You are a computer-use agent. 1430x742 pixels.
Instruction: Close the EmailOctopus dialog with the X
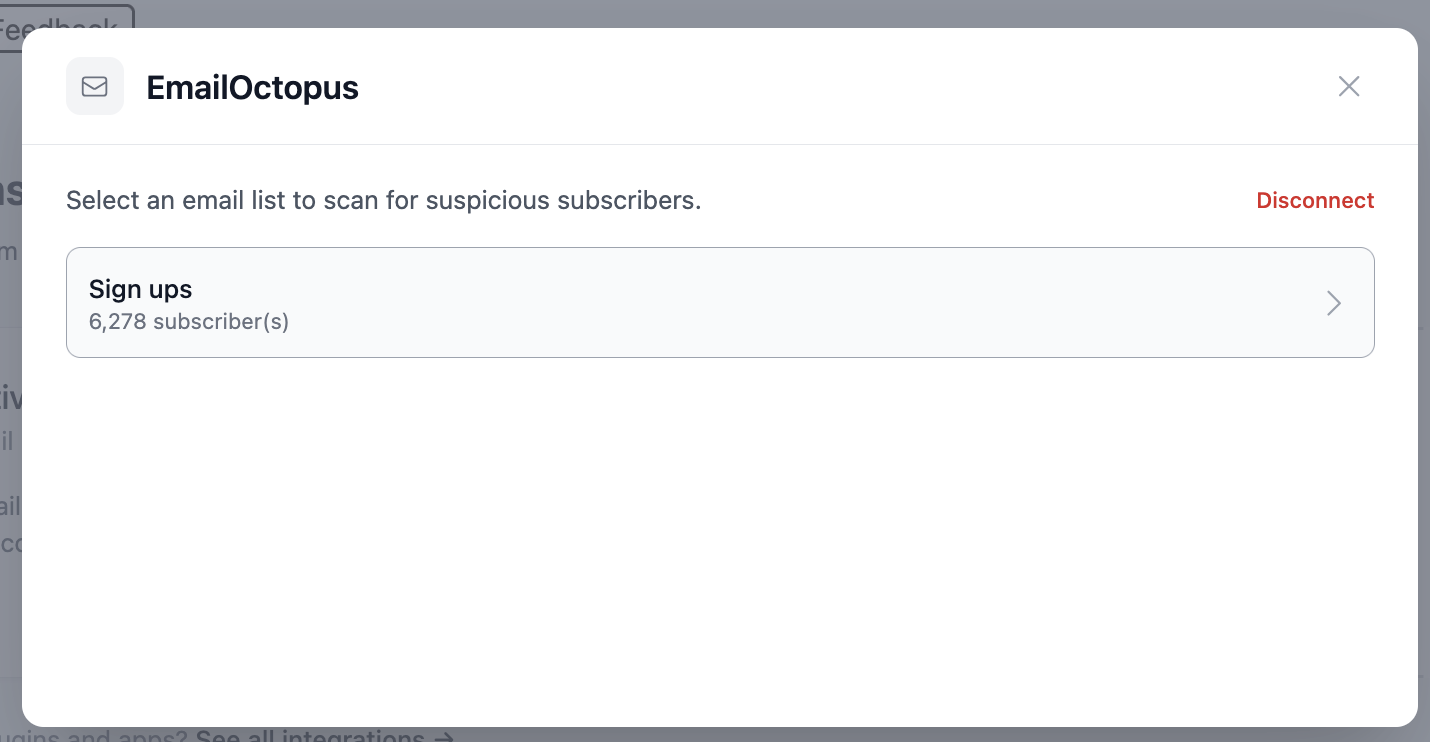tap(1349, 86)
